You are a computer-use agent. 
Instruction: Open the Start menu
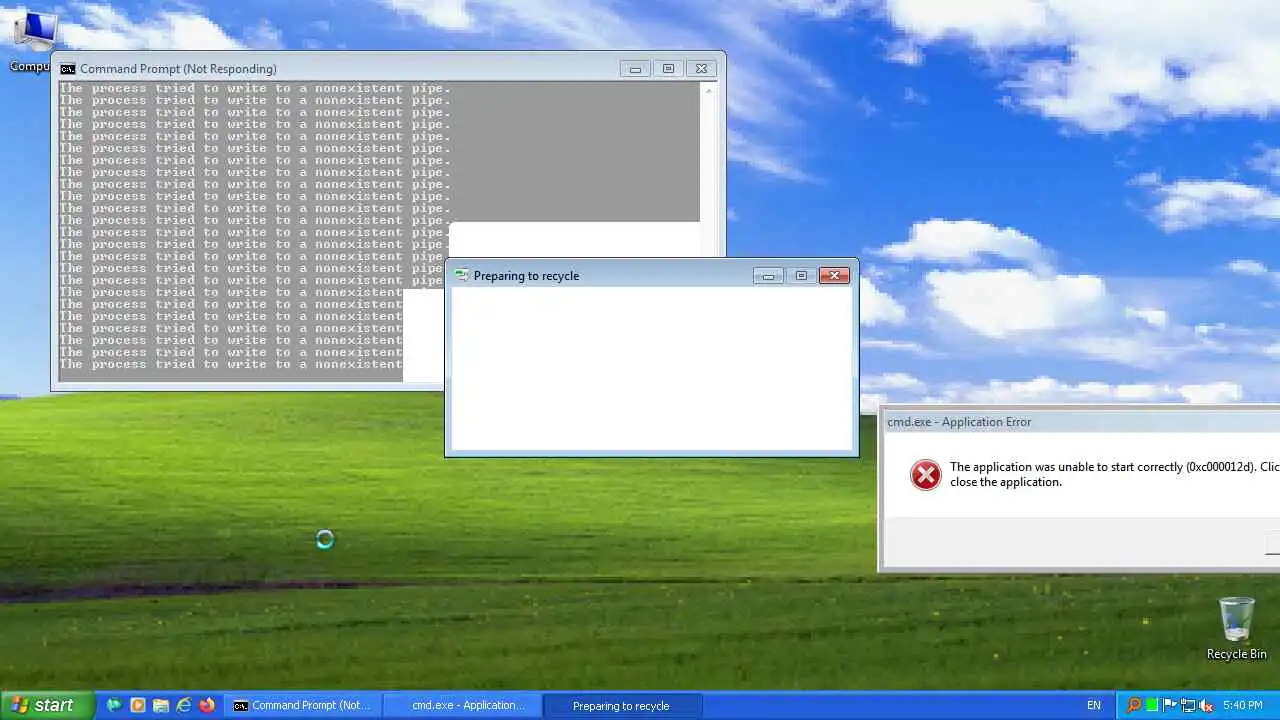pos(47,705)
